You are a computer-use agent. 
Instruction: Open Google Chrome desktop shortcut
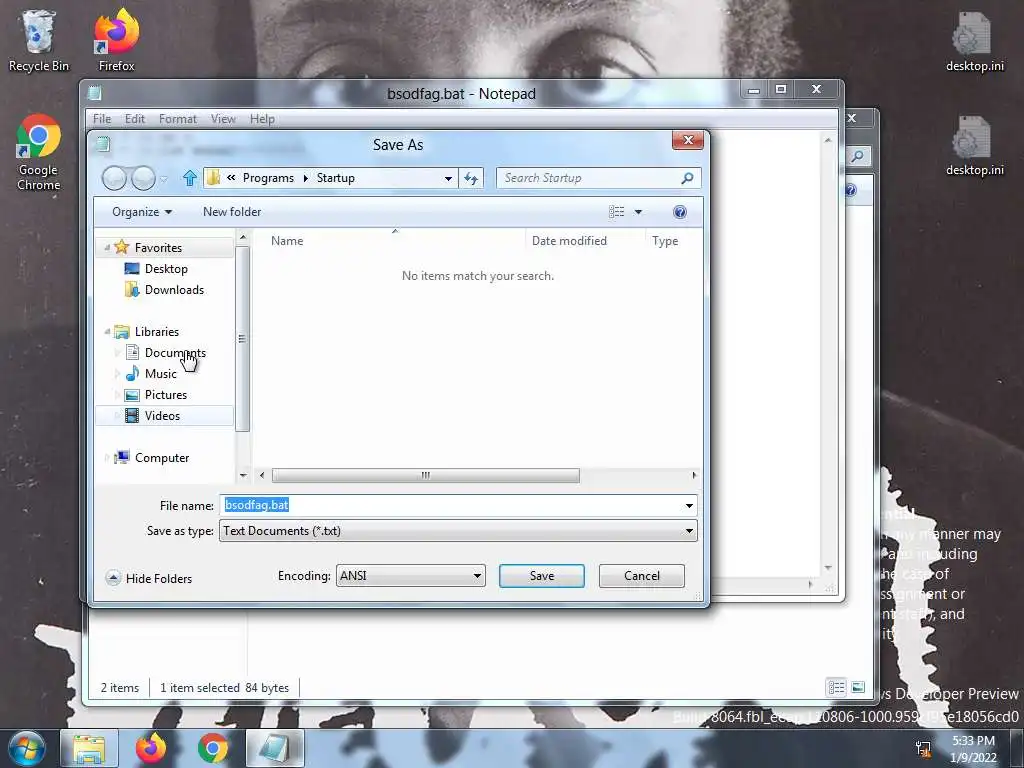pyautogui.click(x=39, y=152)
